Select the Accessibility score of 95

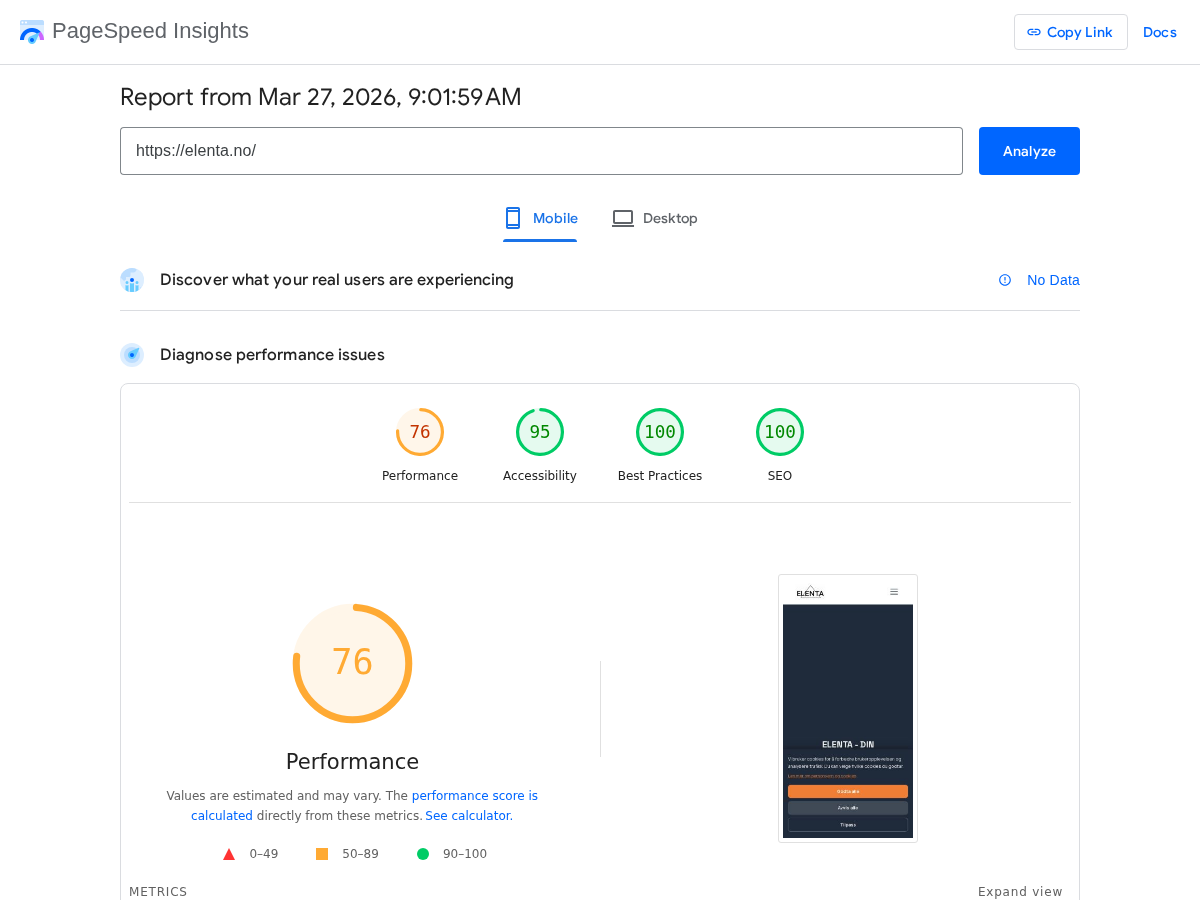[x=540, y=431]
